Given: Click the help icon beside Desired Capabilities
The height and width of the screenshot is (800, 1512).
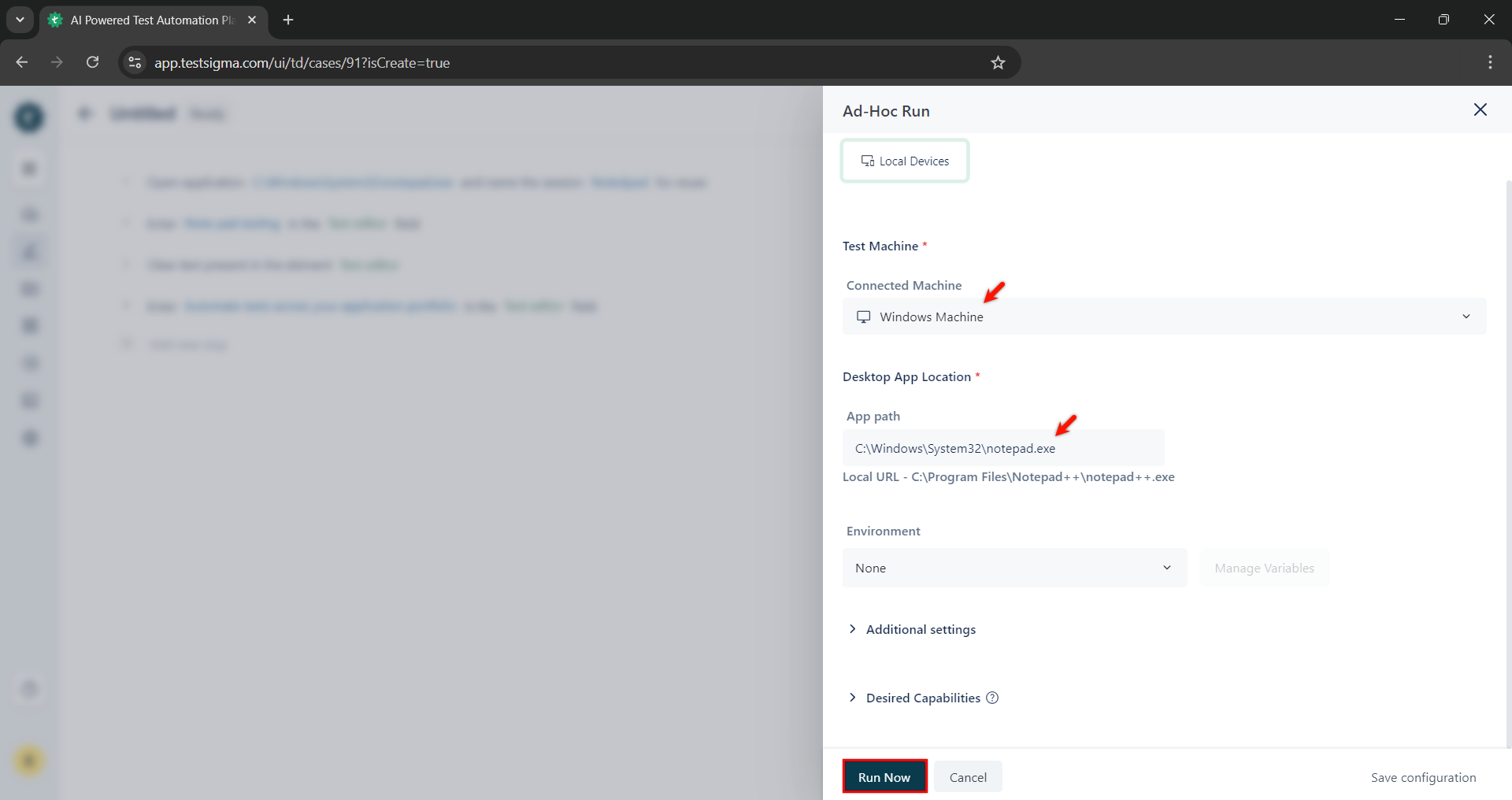Looking at the screenshot, I should (991, 698).
